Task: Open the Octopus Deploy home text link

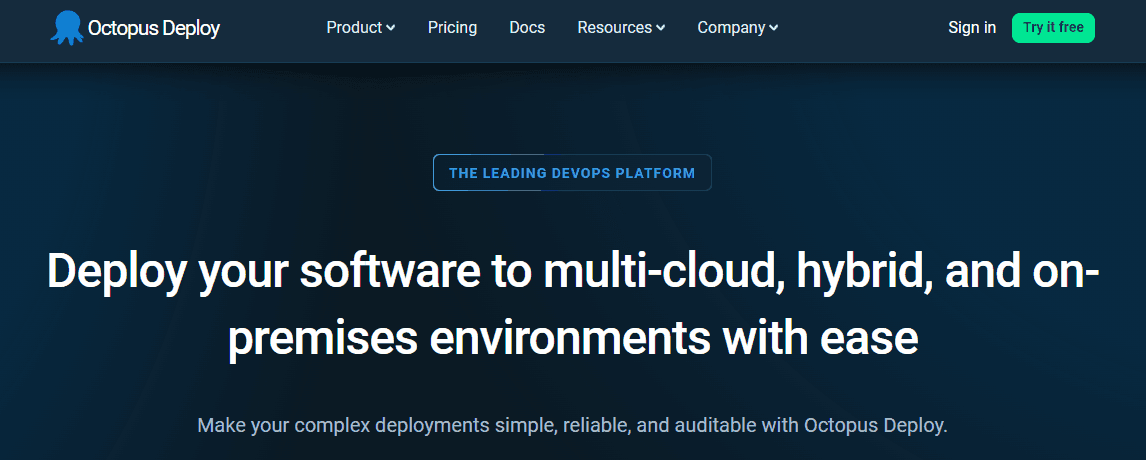Action: pos(153,28)
